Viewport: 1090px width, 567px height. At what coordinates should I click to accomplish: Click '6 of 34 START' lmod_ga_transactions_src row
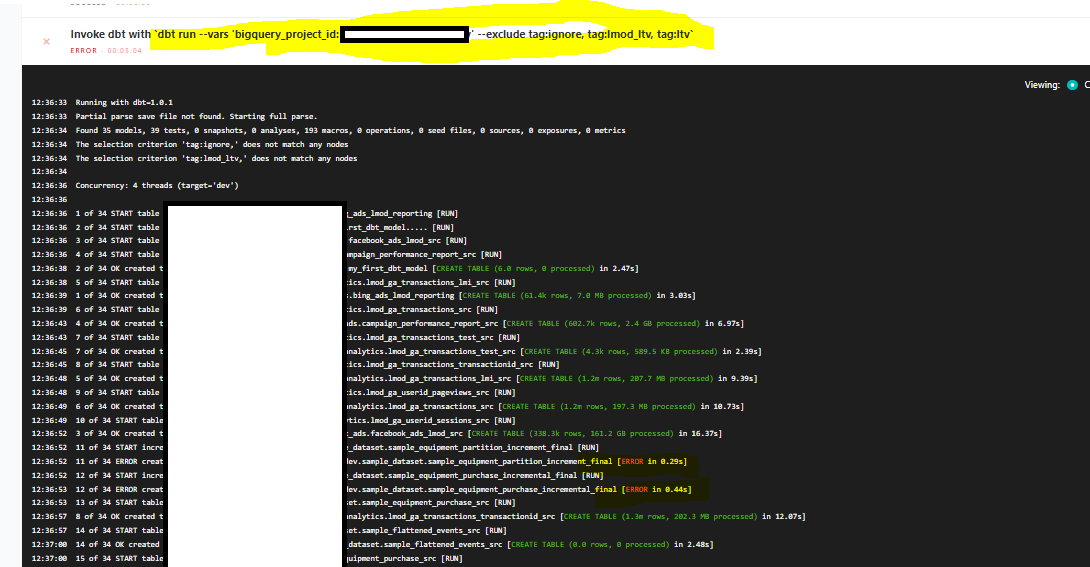coord(265,309)
